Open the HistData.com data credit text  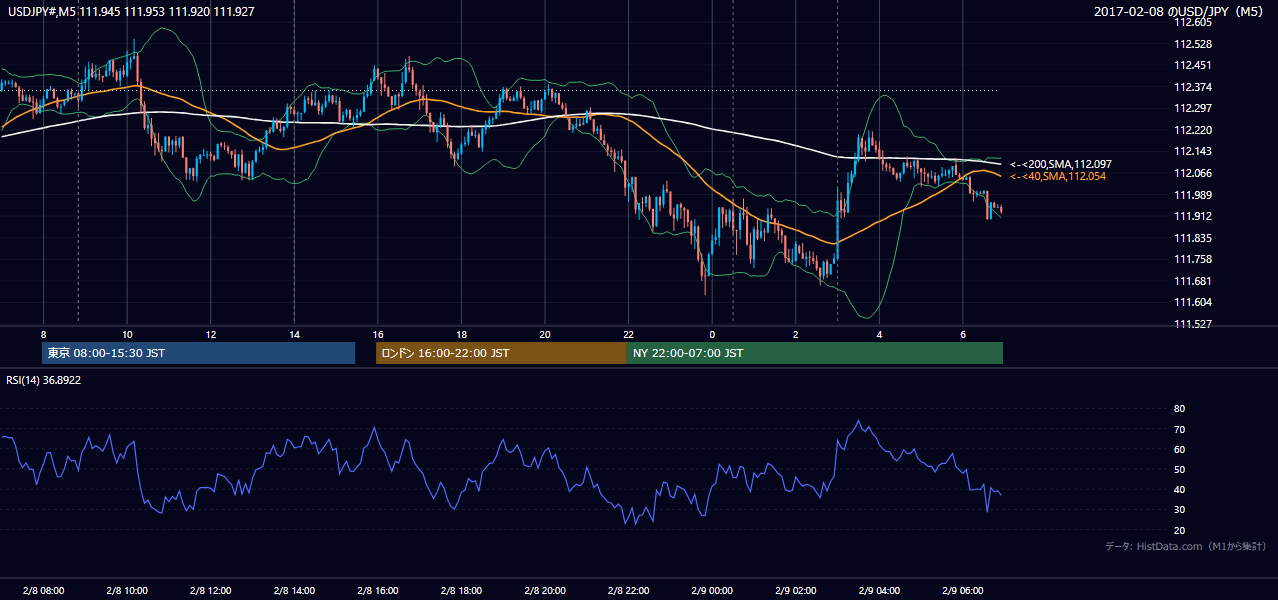(x=1186, y=546)
